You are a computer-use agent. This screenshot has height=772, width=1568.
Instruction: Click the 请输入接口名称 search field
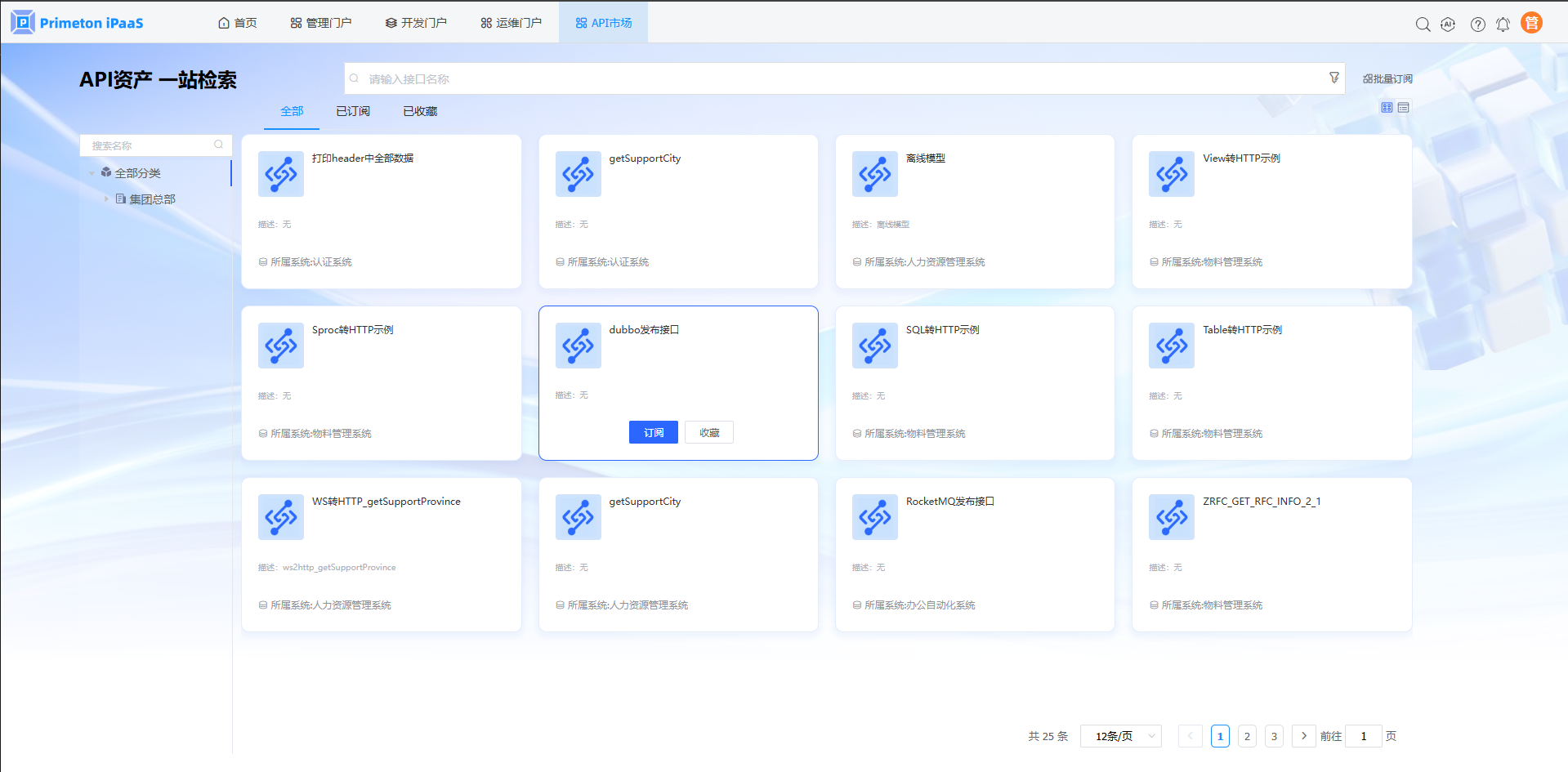pos(842,79)
